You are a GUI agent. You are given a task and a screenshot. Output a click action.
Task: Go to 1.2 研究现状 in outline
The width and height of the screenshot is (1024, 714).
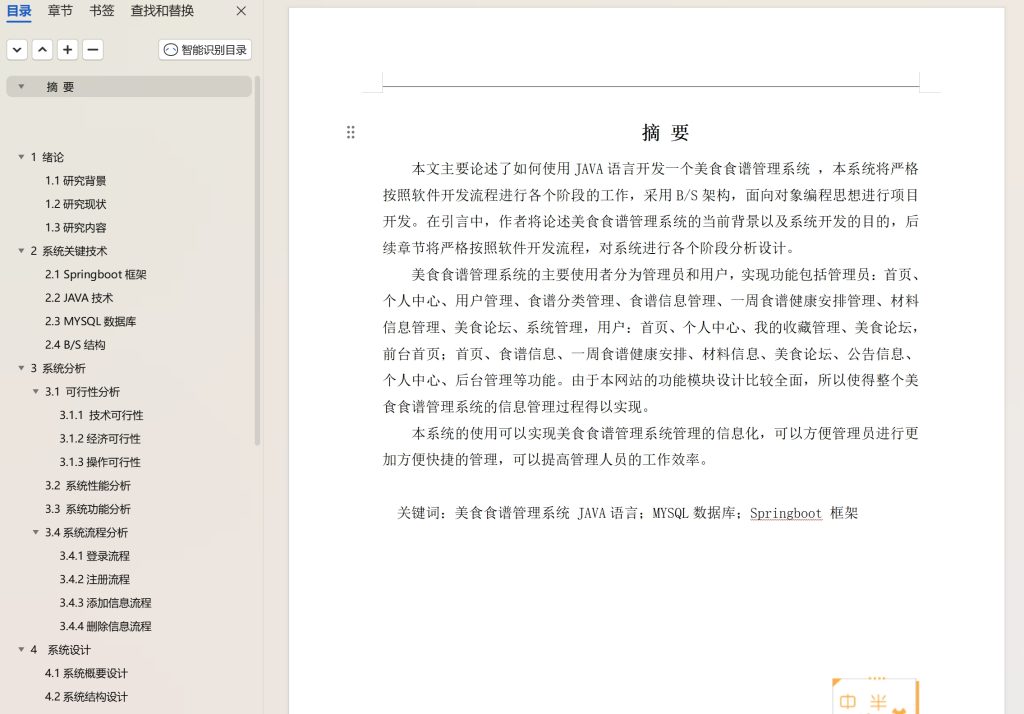(76, 204)
